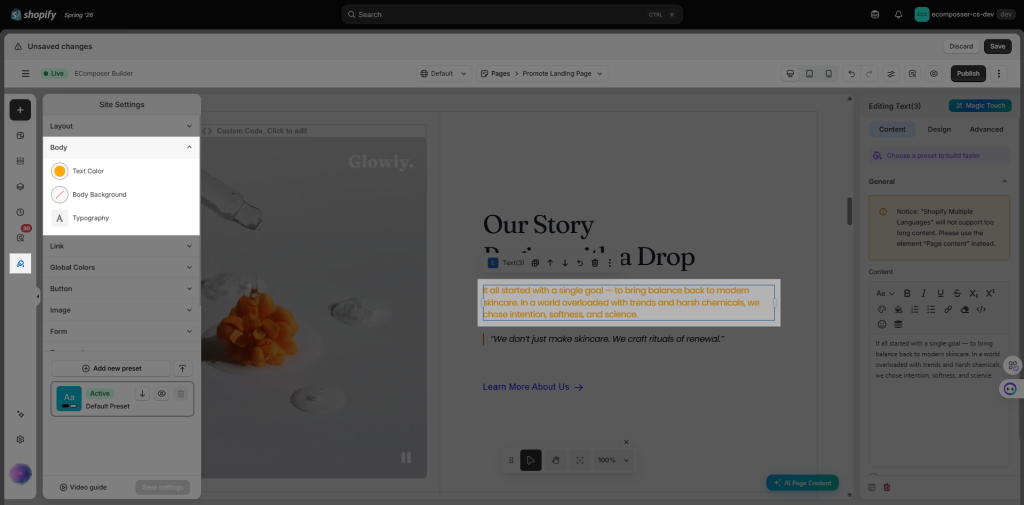Screen dimensions: 1024x505
Task: Open the orange Text Color swatch
Action: click(x=59, y=171)
